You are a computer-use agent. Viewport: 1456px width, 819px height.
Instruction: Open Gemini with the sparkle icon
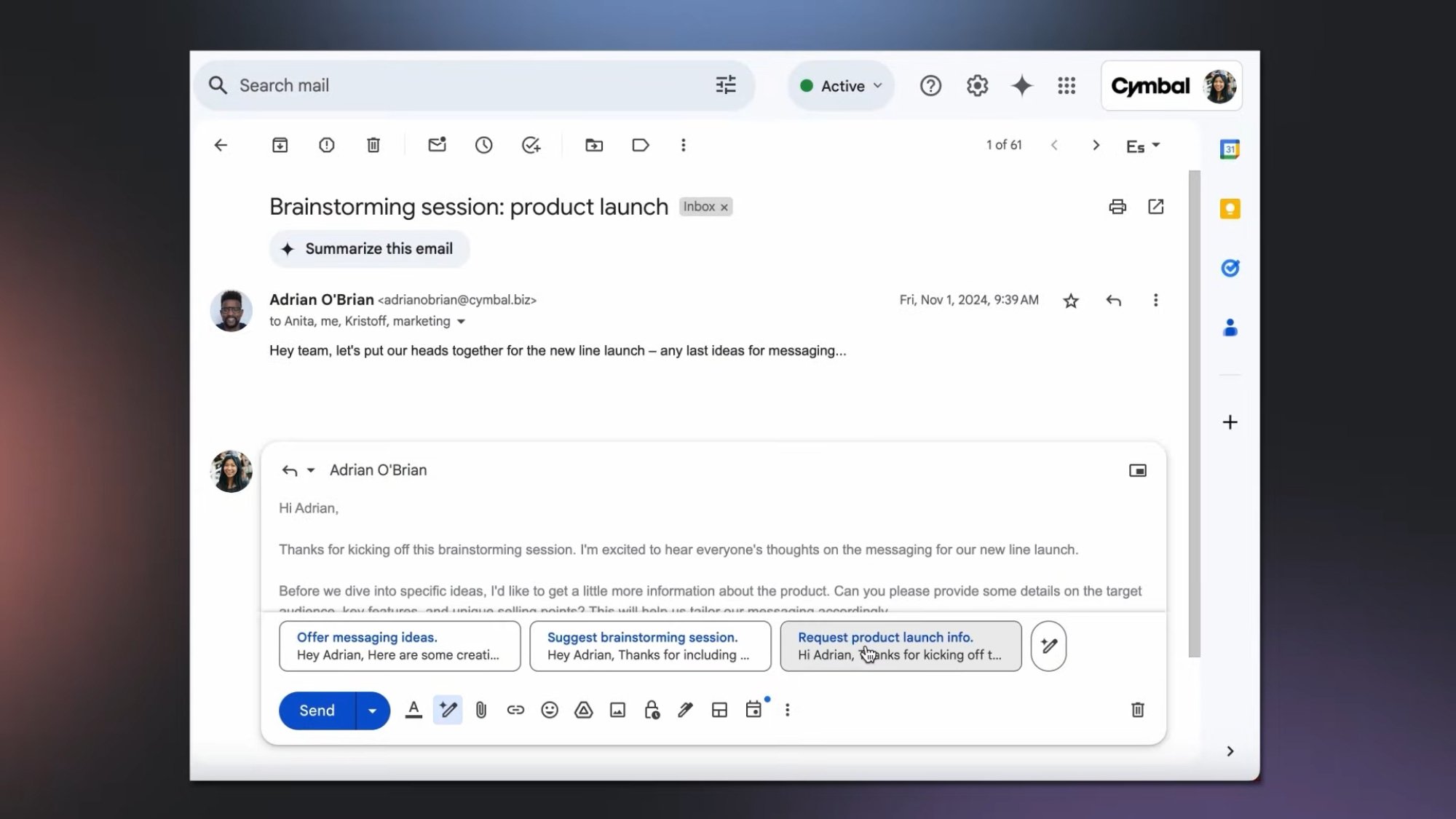point(1022,85)
